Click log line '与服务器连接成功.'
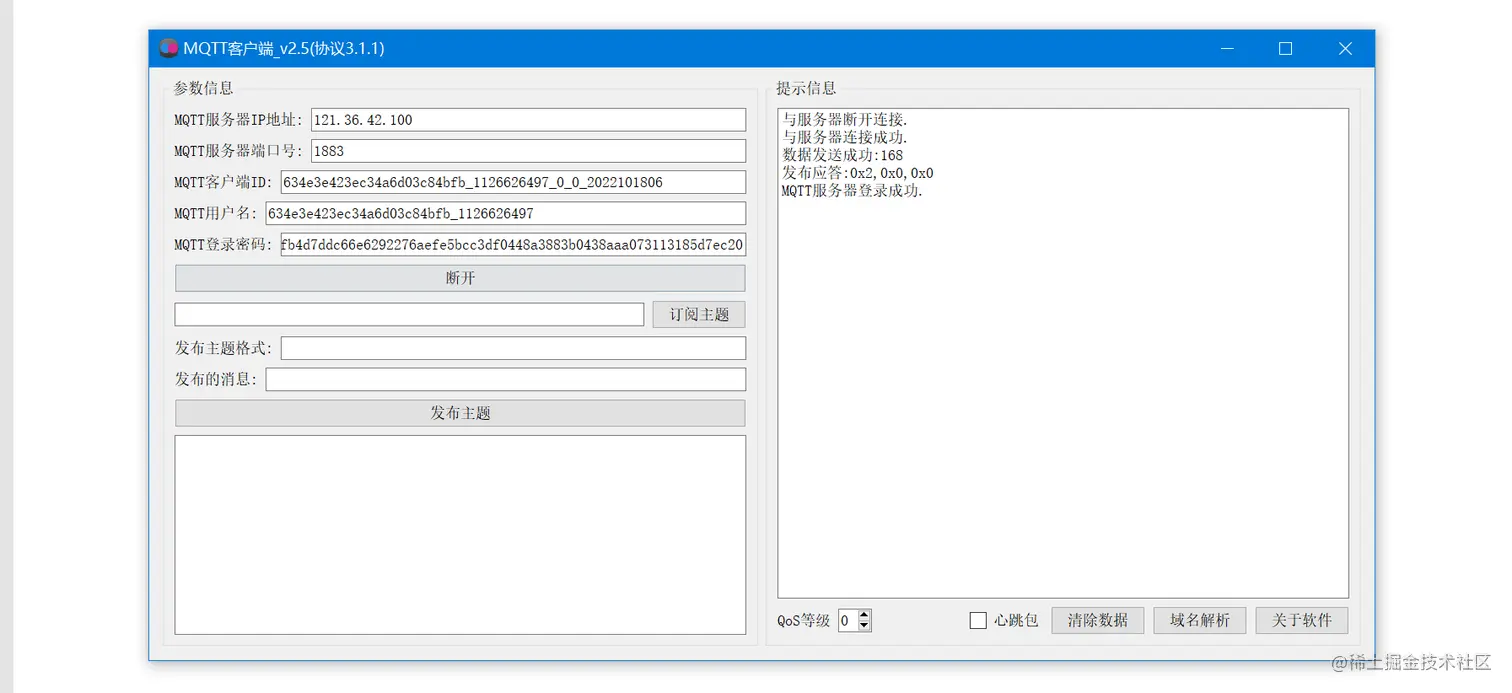This screenshot has width=1512, height=693. coord(845,137)
